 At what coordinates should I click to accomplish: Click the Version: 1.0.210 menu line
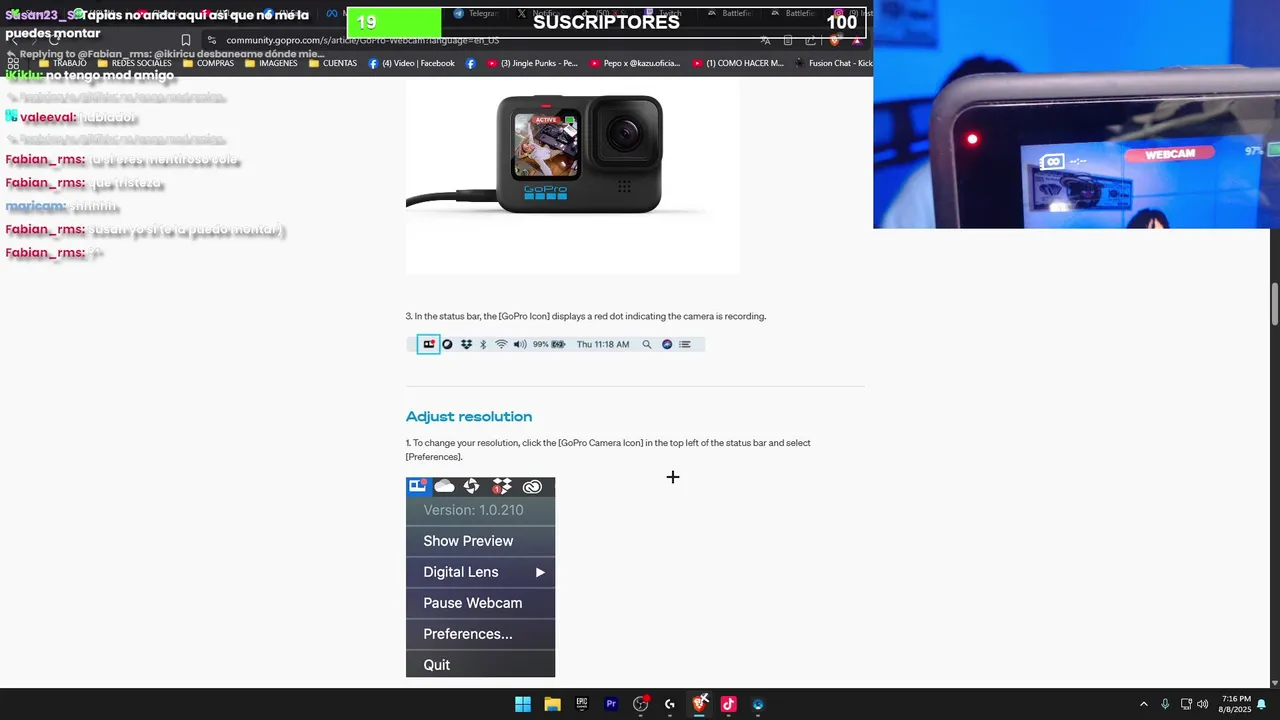pos(473,510)
